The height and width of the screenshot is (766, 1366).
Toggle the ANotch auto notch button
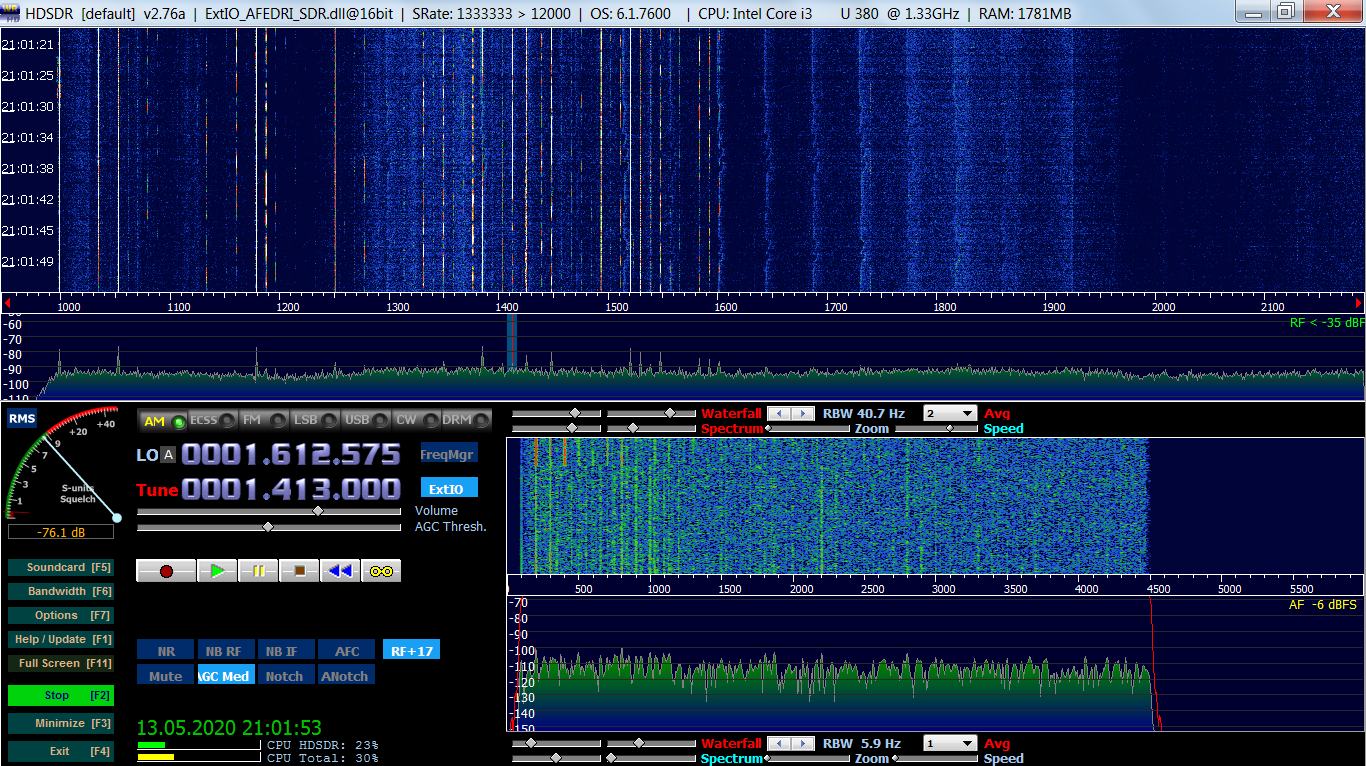pyautogui.click(x=347, y=676)
